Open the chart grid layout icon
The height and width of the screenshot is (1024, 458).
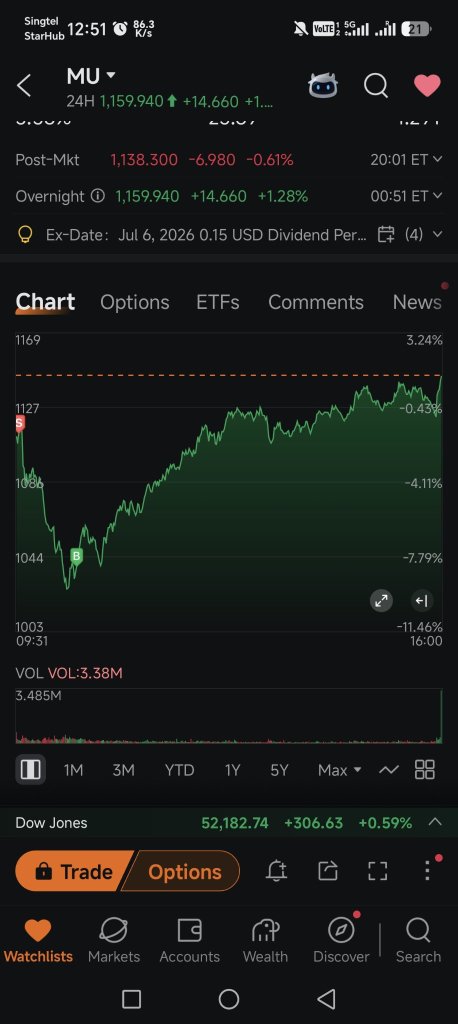pyautogui.click(x=425, y=770)
